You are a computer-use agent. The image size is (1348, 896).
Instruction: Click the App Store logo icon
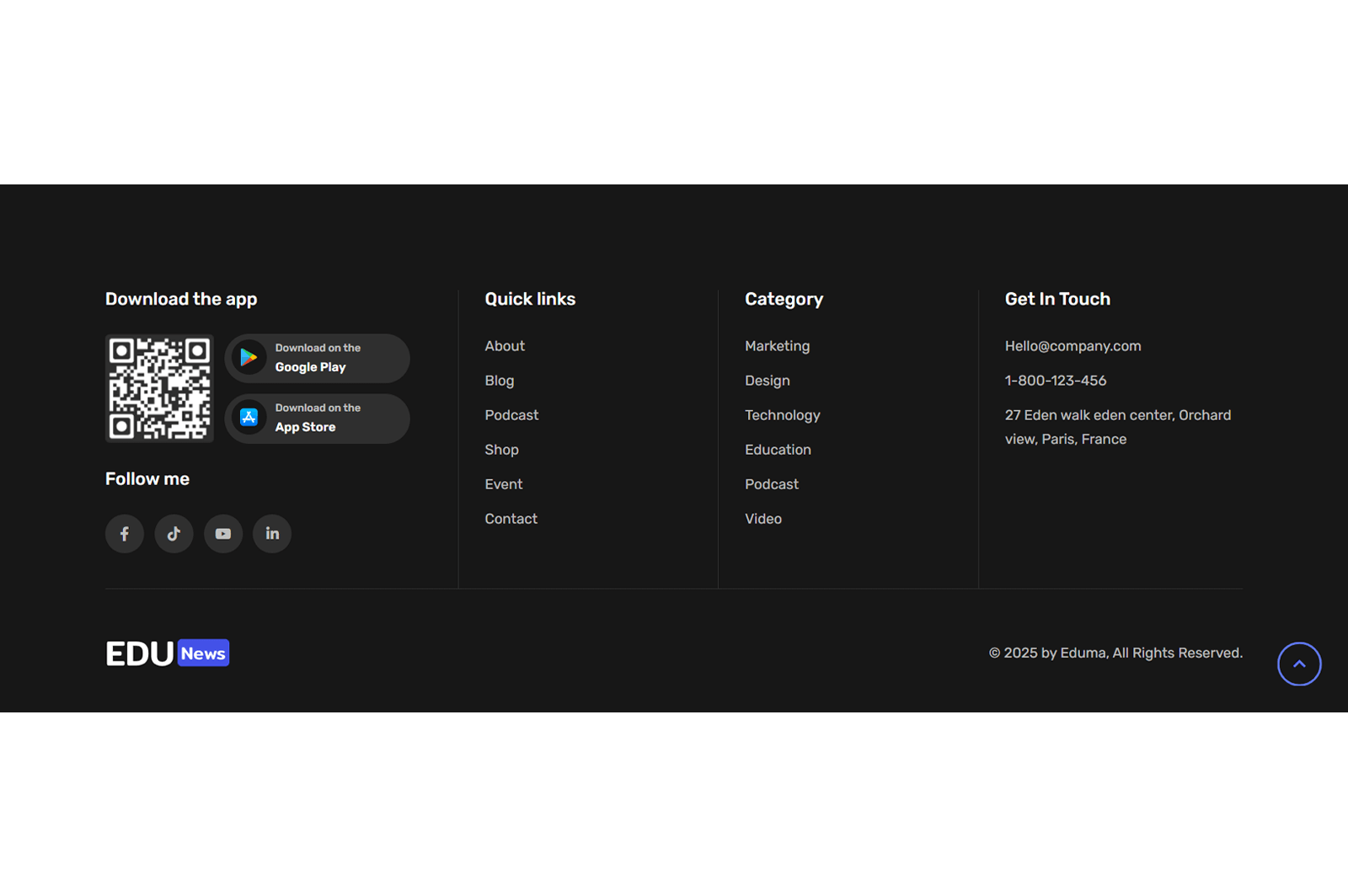click(x=249, y=418)
